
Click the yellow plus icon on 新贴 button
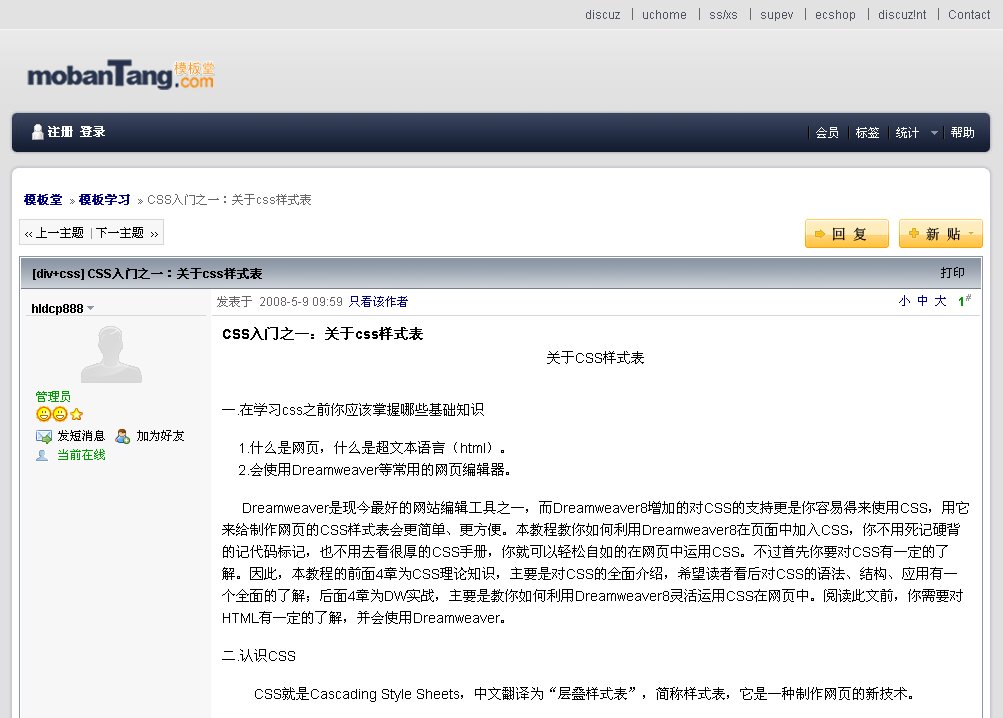pyautogui.click(x=913, y=233)
